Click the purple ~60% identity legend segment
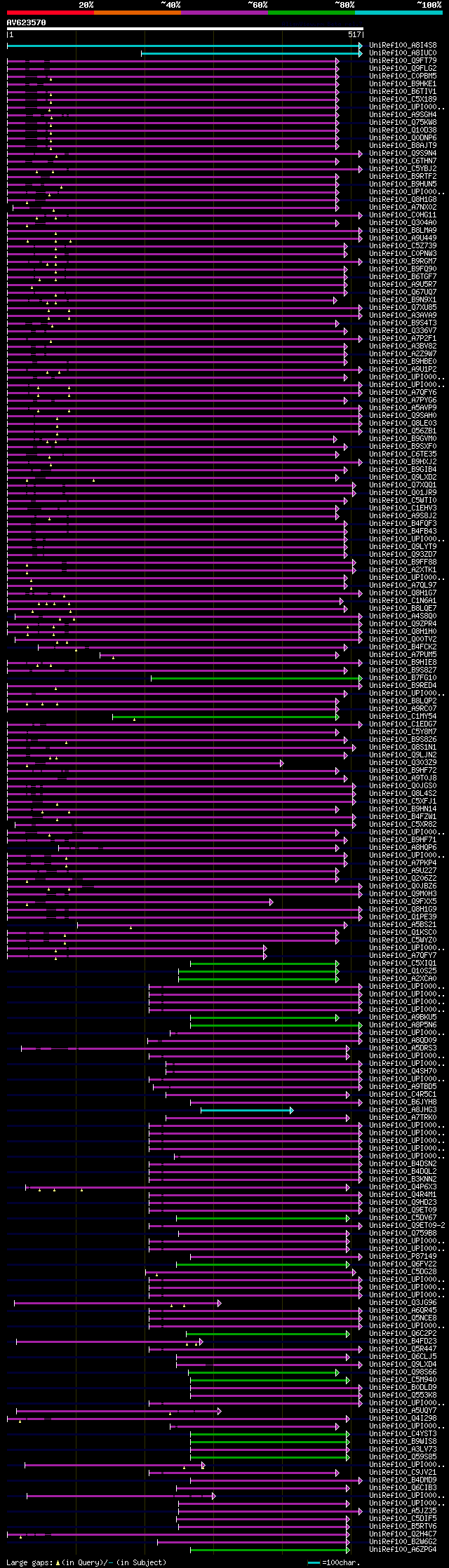This screenshot has height=1568, width=449. [x=224, y=12]
